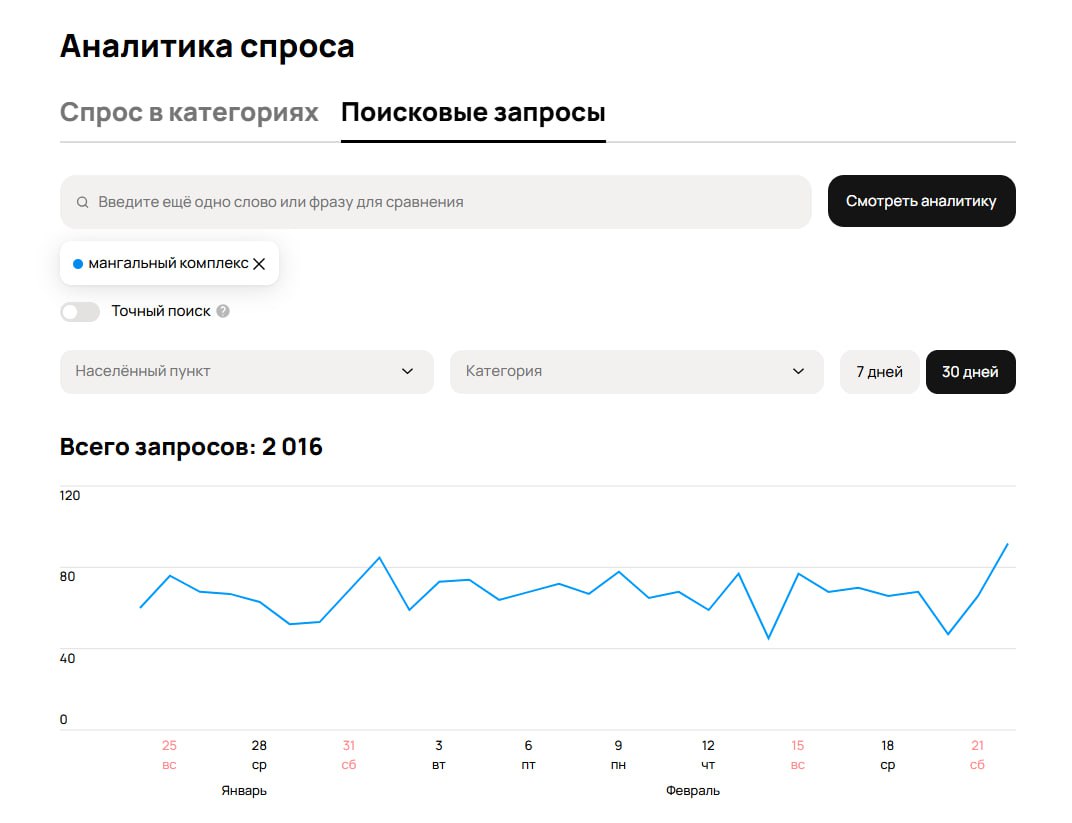This screenshot has height=823, width=1072.
Task: Click the 31 сб date on chart axis
Action: (x=349, y=755)
